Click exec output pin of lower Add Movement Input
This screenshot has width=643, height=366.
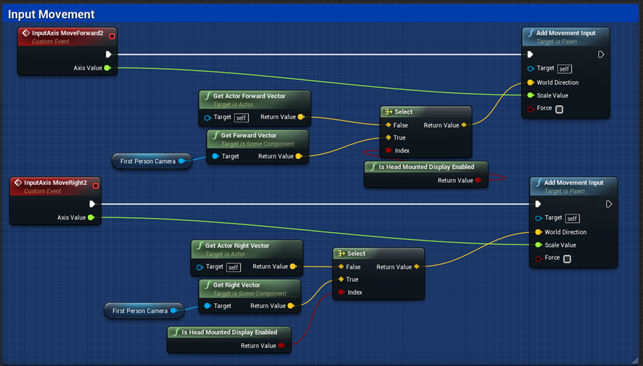pos(609,204)
